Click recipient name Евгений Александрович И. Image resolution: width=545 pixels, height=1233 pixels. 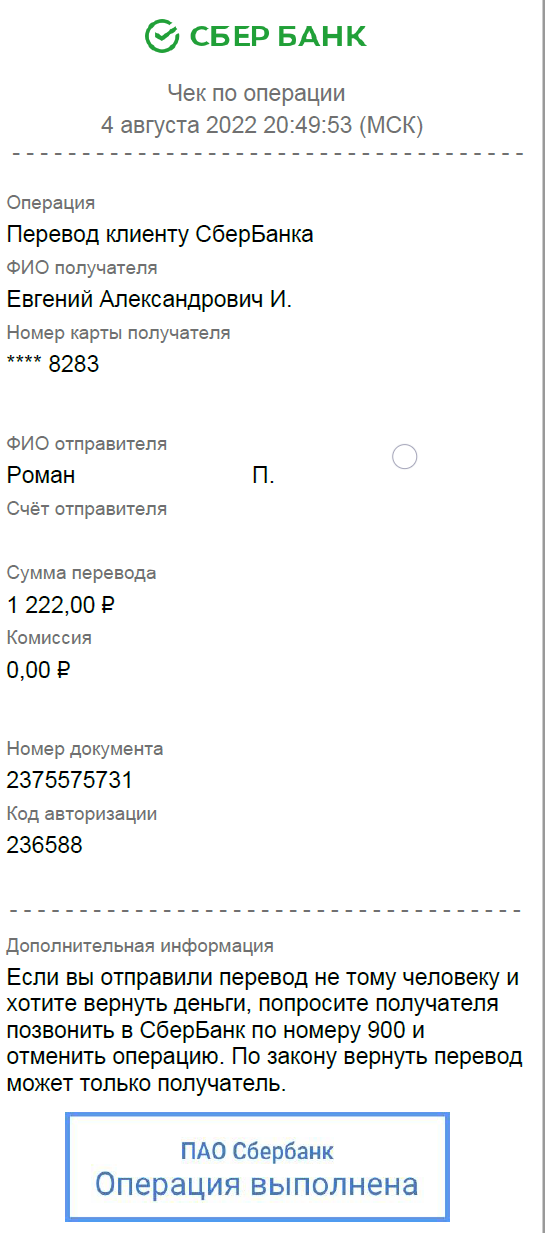click(149, 300)
